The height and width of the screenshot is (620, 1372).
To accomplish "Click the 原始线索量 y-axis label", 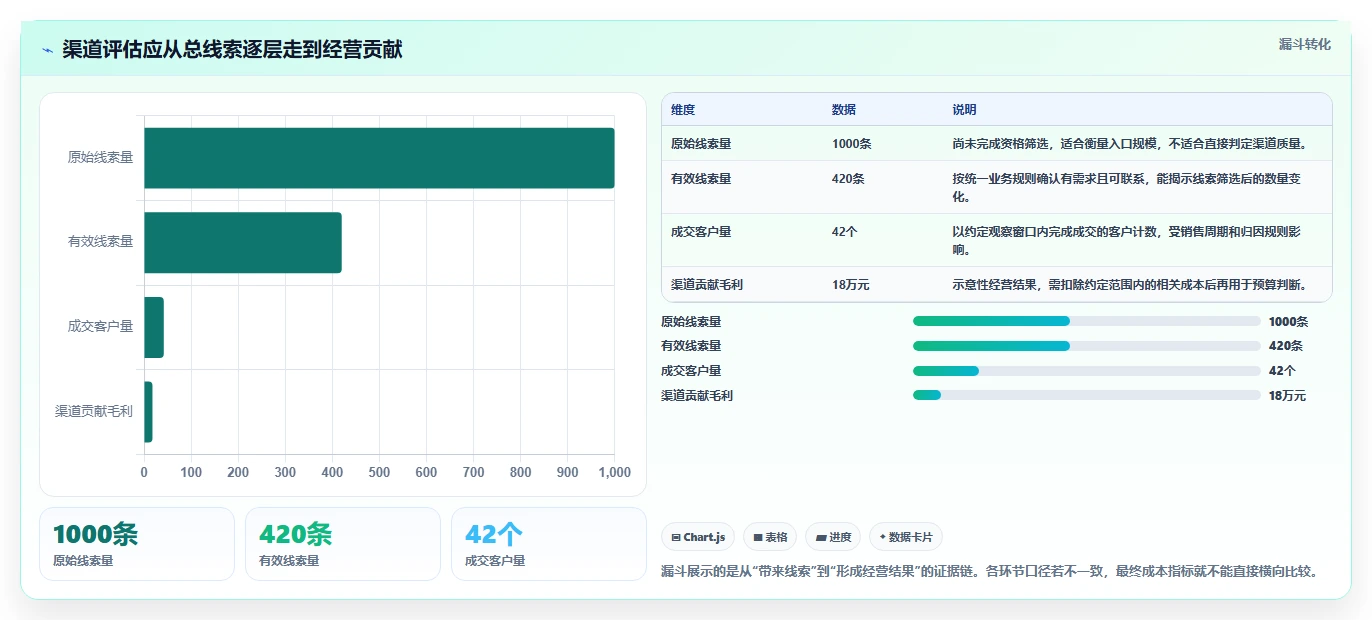I will (100, 158).
